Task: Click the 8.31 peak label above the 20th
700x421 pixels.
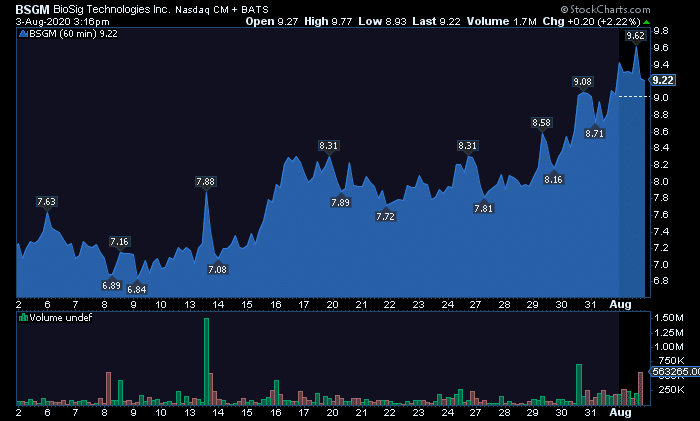Action: pos(329,146)
